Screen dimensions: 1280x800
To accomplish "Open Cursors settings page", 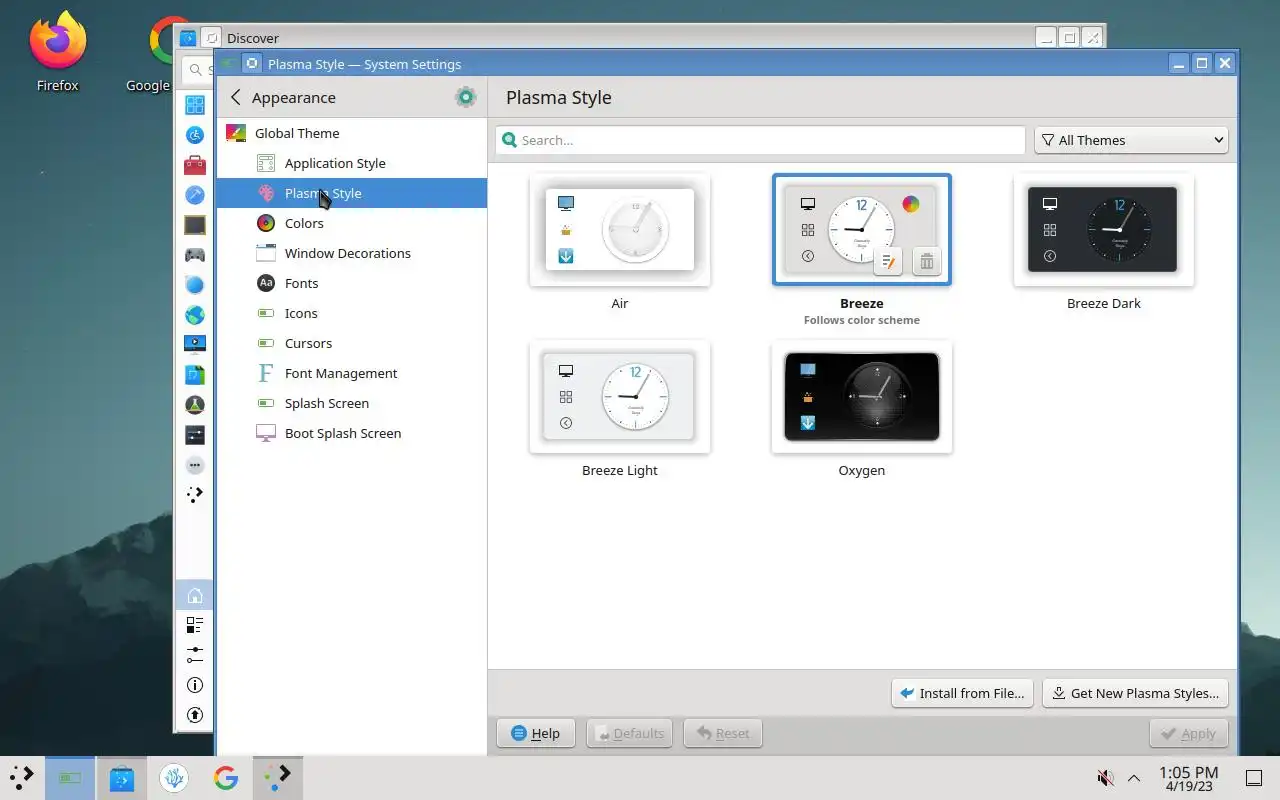I will click(351, 343).
